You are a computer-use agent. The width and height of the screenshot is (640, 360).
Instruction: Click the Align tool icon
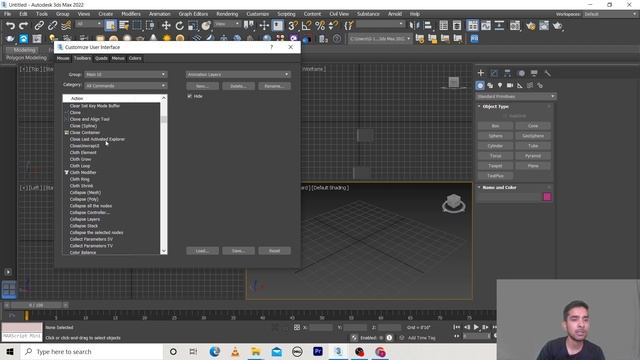click(x=428, y=26)
